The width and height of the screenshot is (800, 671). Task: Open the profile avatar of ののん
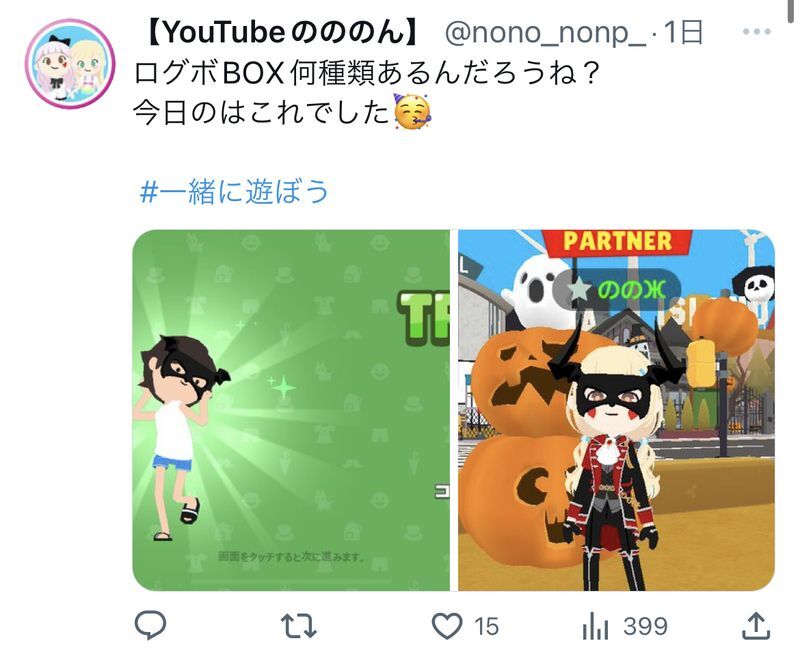pyautogui.click(x=70, y=64)
